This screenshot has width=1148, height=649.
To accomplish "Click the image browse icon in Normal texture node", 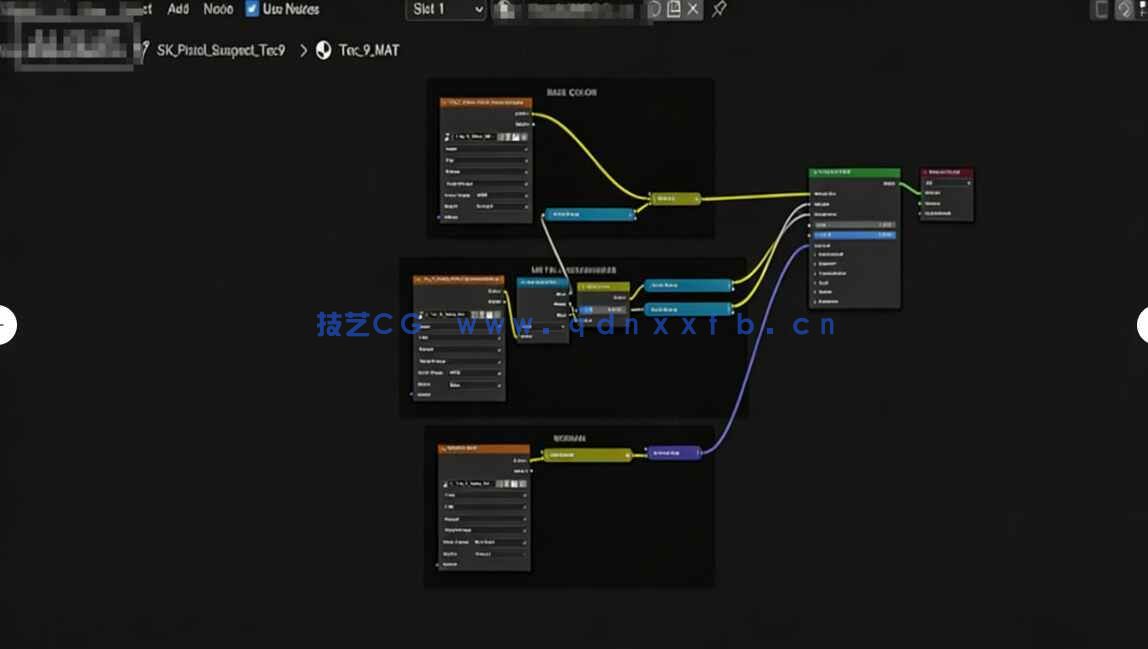I will 445,483.
